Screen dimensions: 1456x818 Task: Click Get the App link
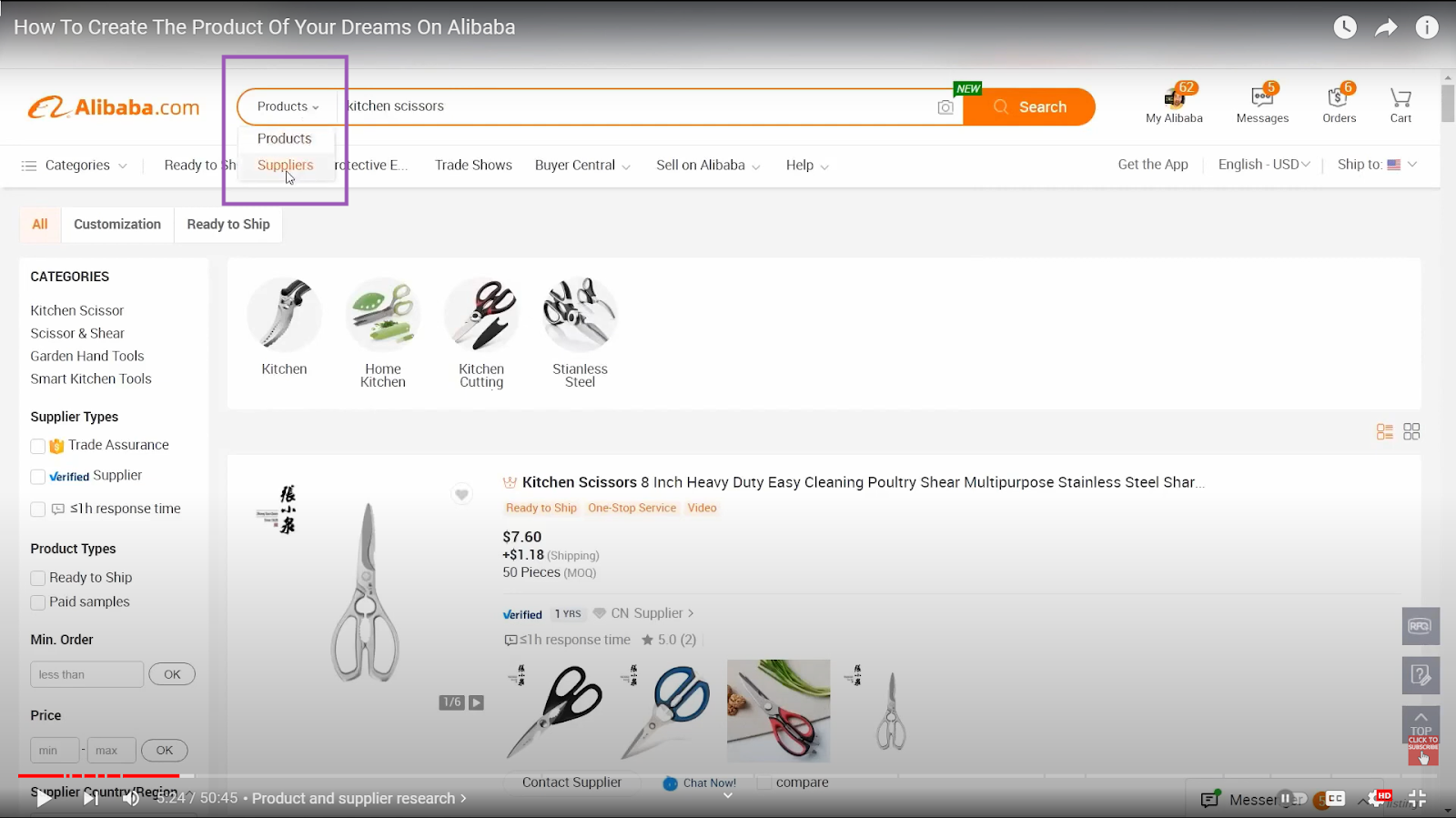[x=1153, y=164]
